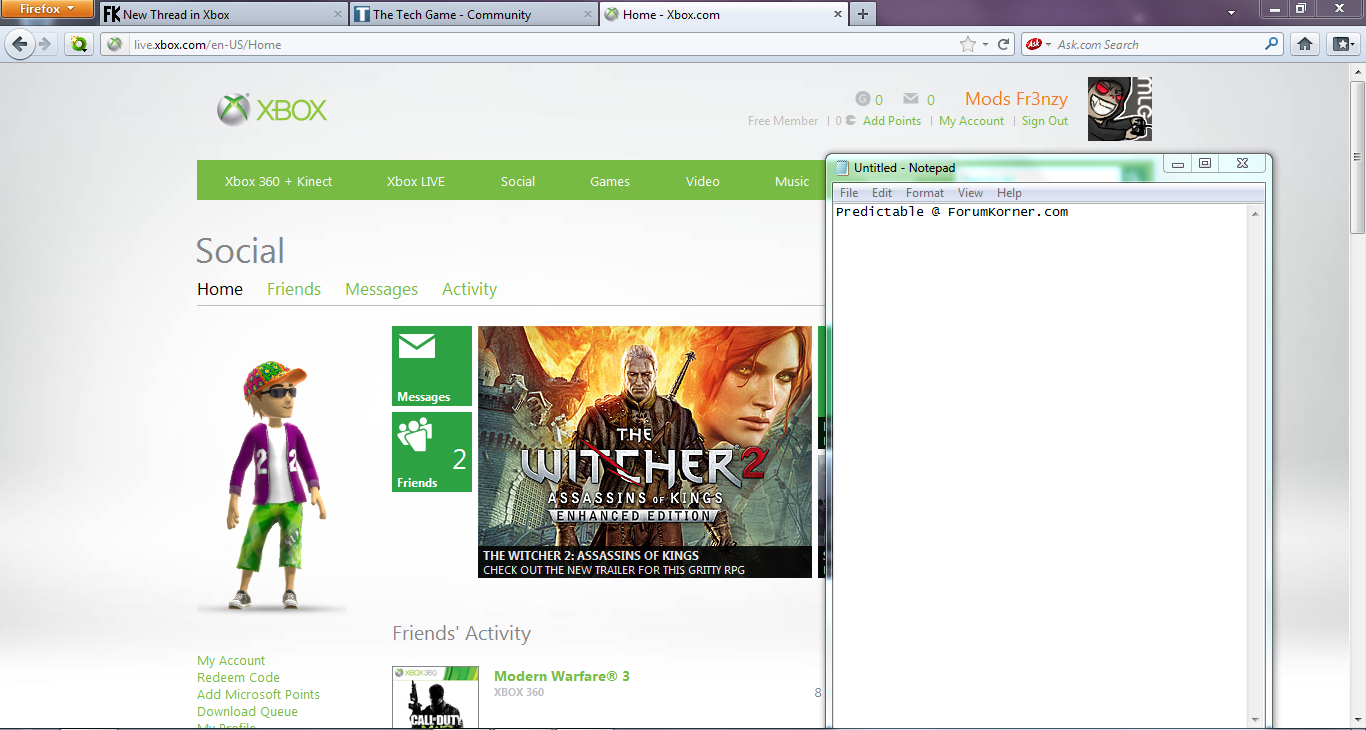Open the Notepad Help menu
The image size is (1366, 730).
1009,193
